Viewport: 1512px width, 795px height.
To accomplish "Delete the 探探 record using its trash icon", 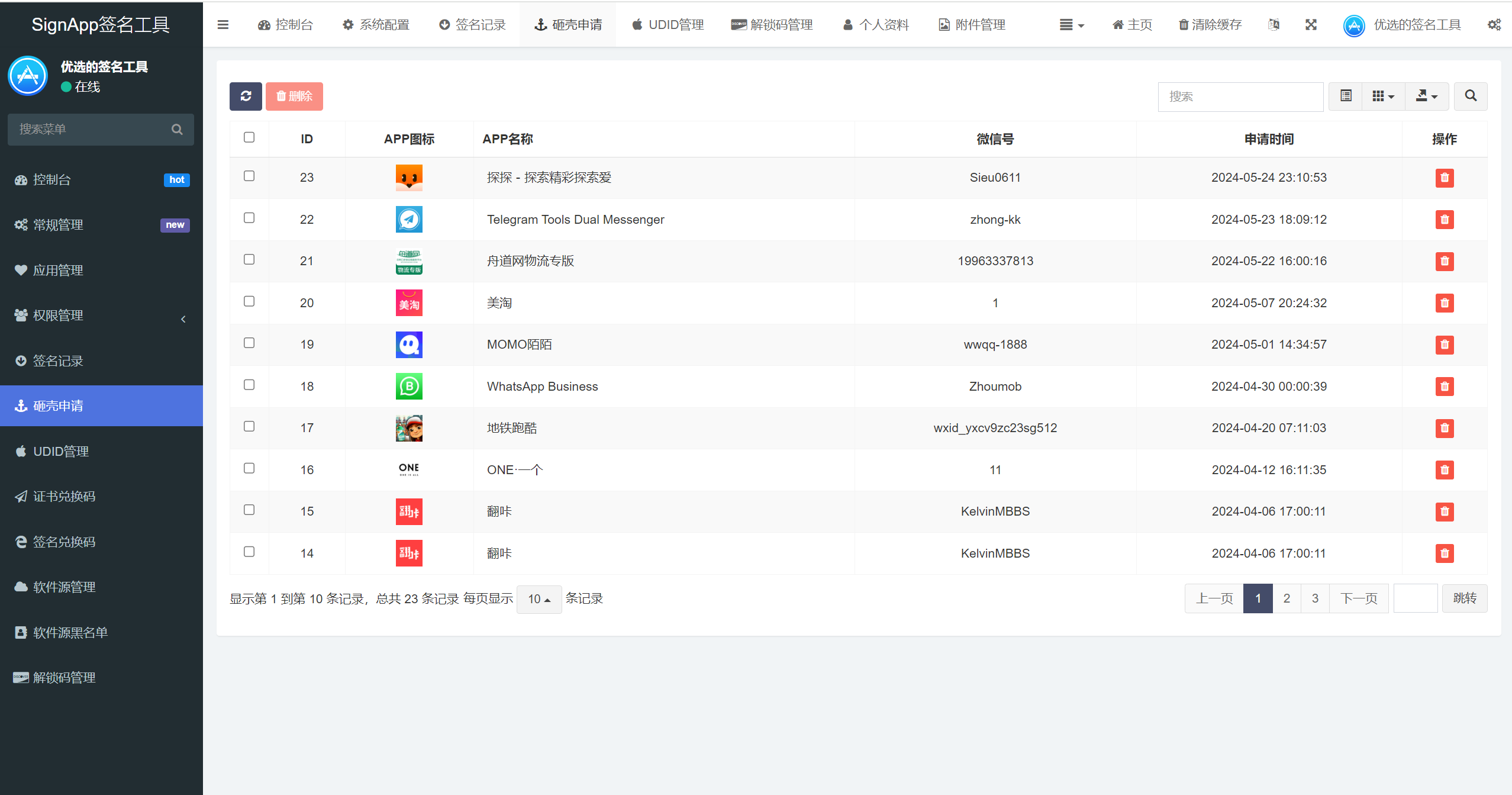I will click(1445, 178).
